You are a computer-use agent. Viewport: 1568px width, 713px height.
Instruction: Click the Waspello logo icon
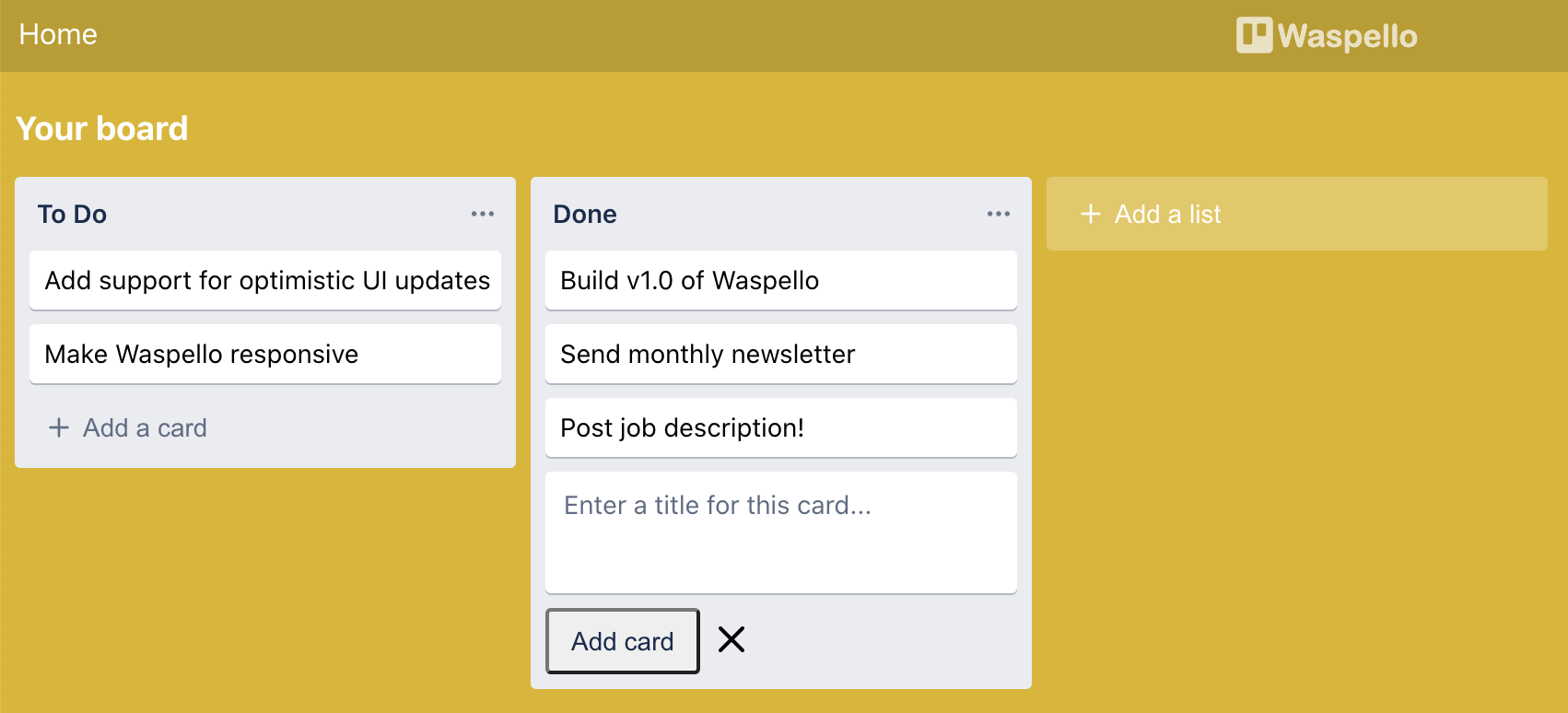click(x=1254, y=35)
